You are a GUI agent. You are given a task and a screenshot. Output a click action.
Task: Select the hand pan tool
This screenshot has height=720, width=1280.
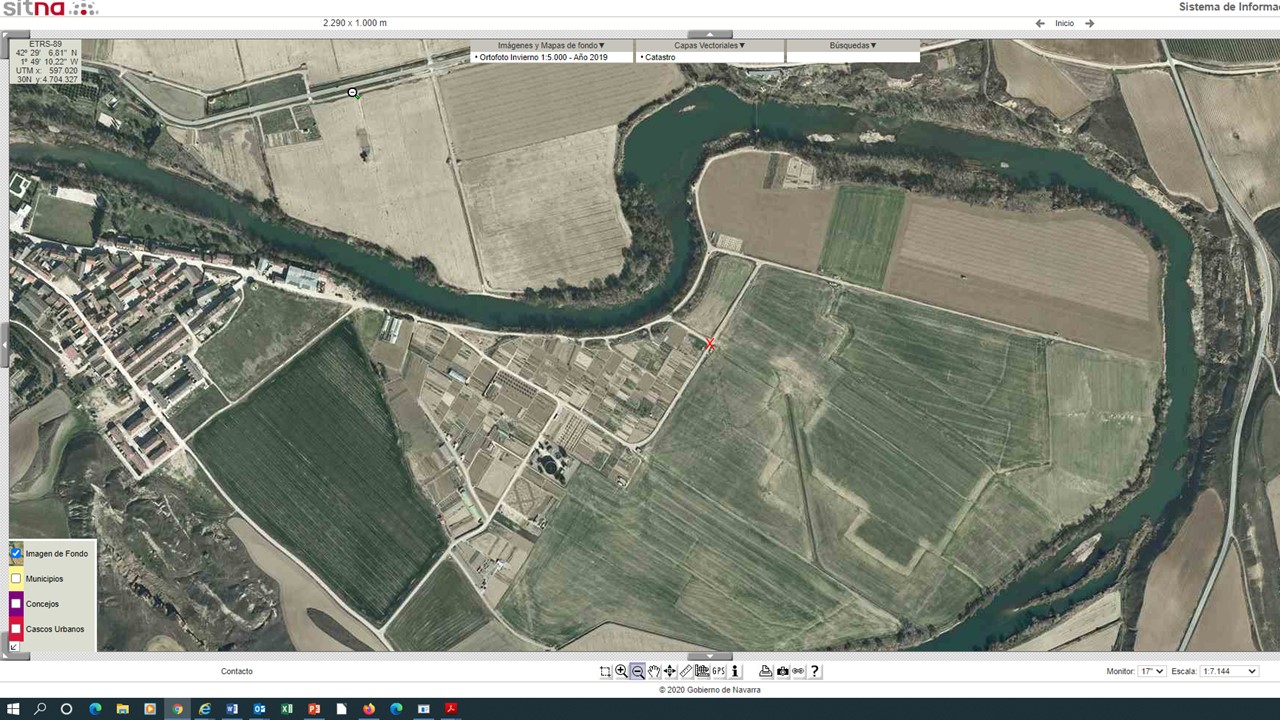(653, 672)
